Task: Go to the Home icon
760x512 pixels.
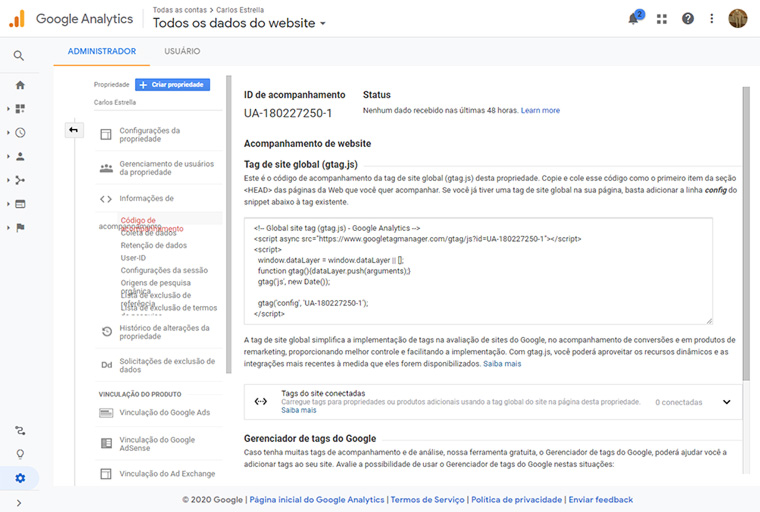Action: pyautogui.click(x=20, y=85)
